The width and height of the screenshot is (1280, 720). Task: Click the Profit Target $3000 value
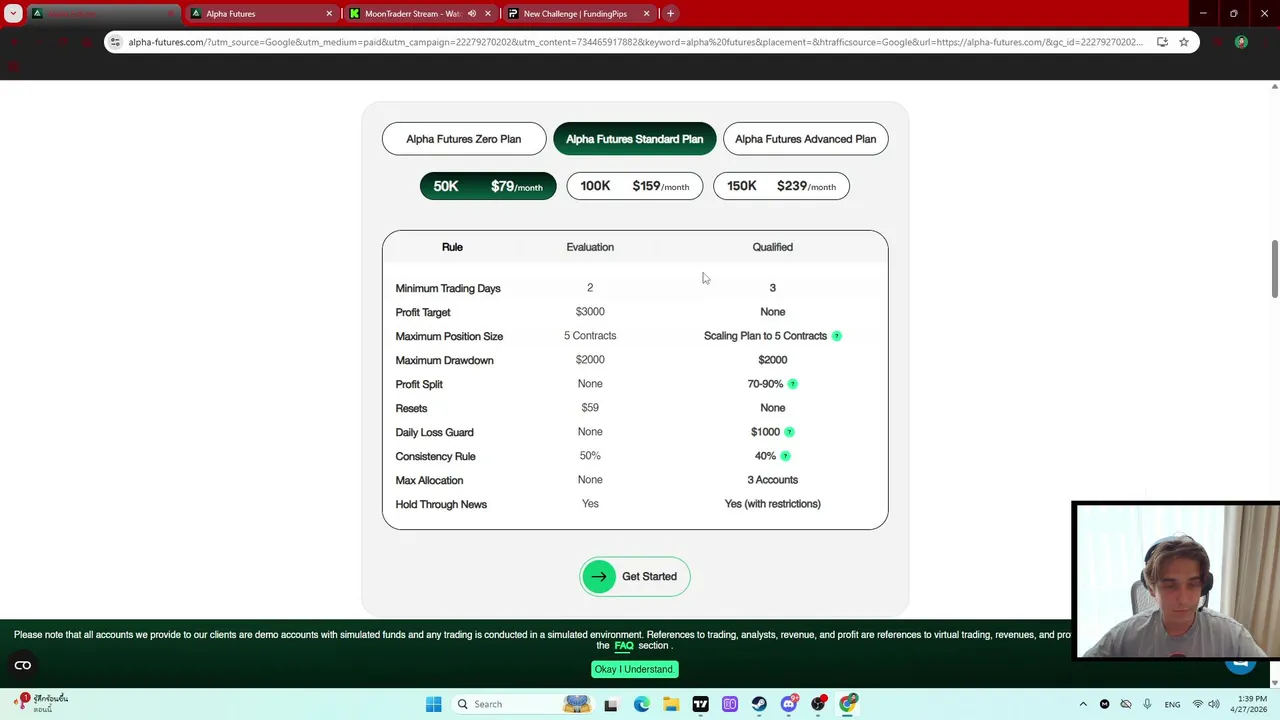coord(590,312)
